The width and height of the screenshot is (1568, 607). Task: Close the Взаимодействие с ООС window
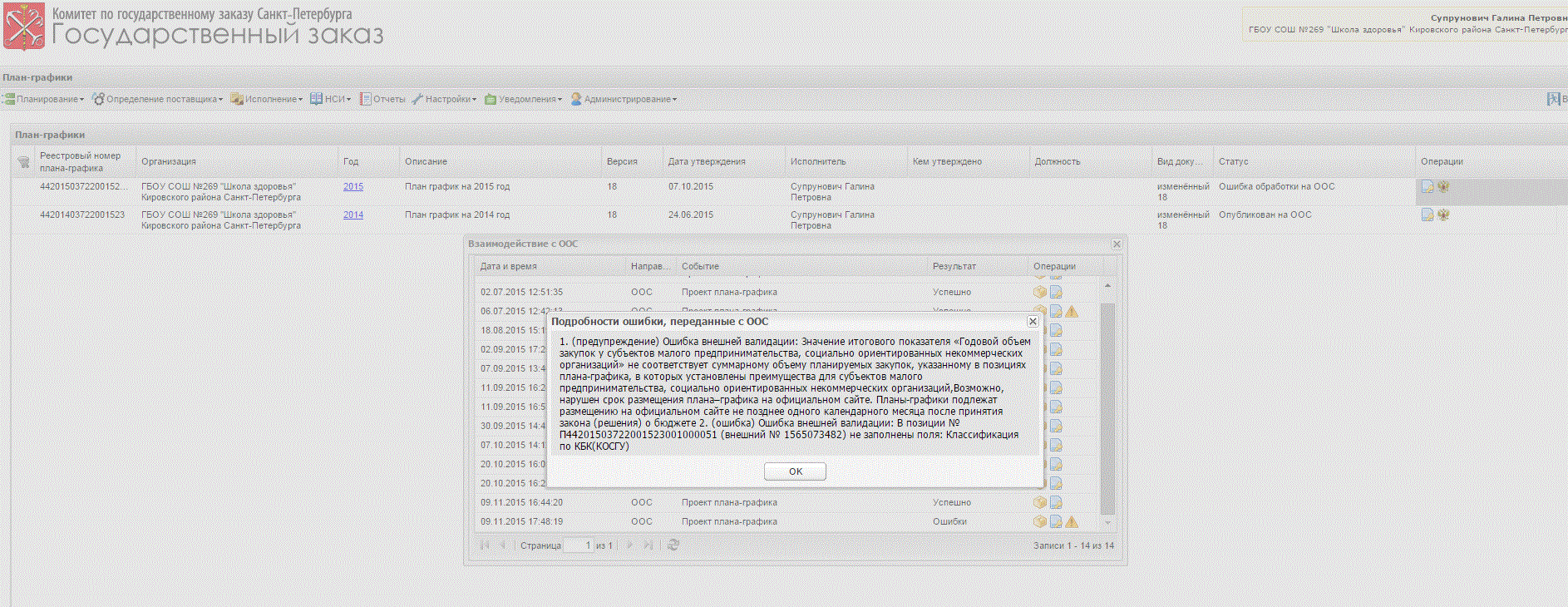pyautogui.click(x=1117, y=244)
